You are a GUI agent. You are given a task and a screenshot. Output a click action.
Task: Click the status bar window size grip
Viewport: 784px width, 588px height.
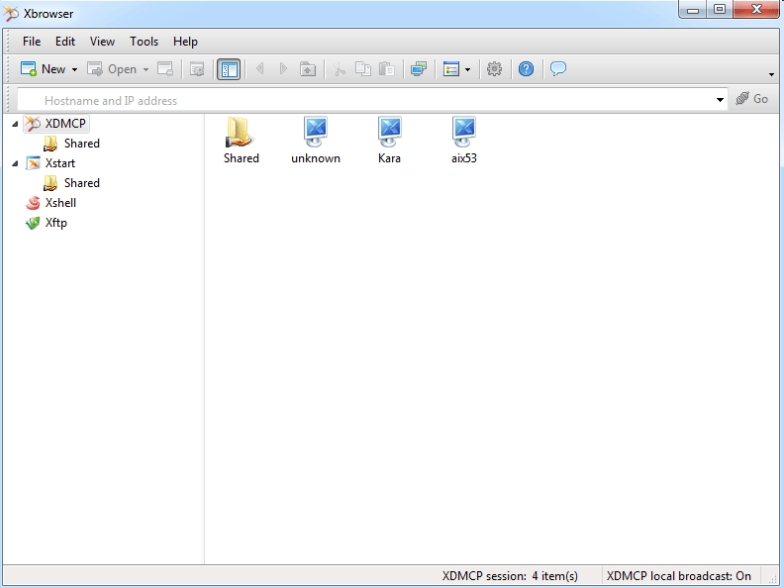pos(772,578)
